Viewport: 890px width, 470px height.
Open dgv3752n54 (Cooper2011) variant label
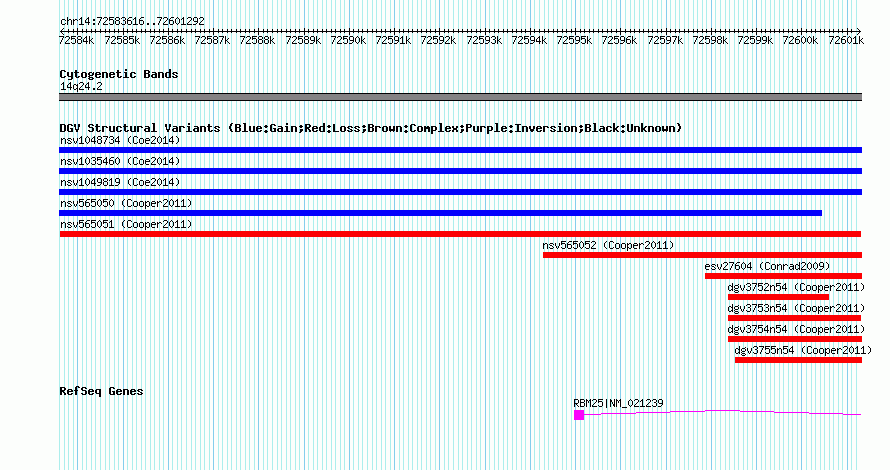796,287
